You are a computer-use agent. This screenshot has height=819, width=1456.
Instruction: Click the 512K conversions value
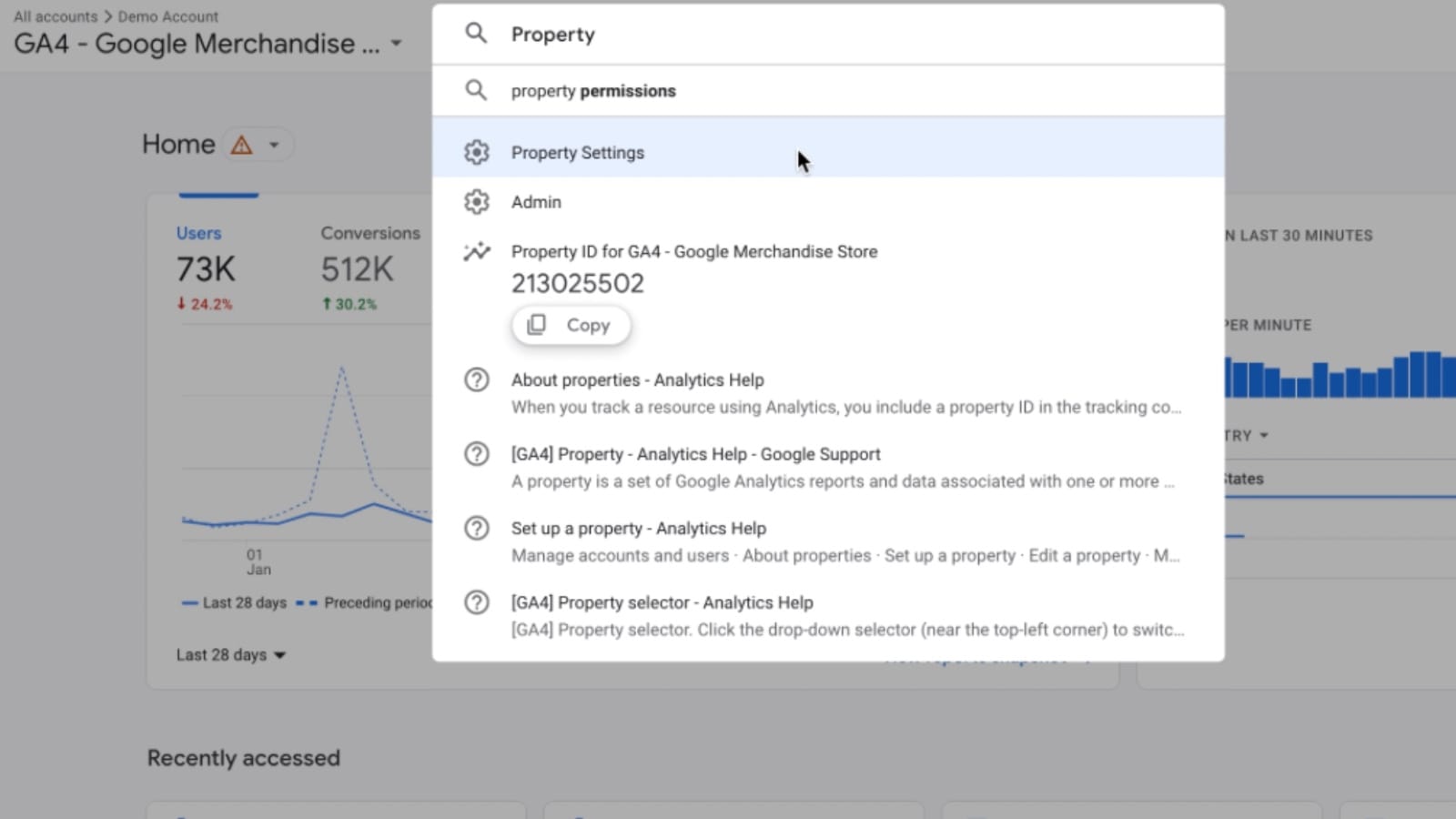click(x=357, y=269)
